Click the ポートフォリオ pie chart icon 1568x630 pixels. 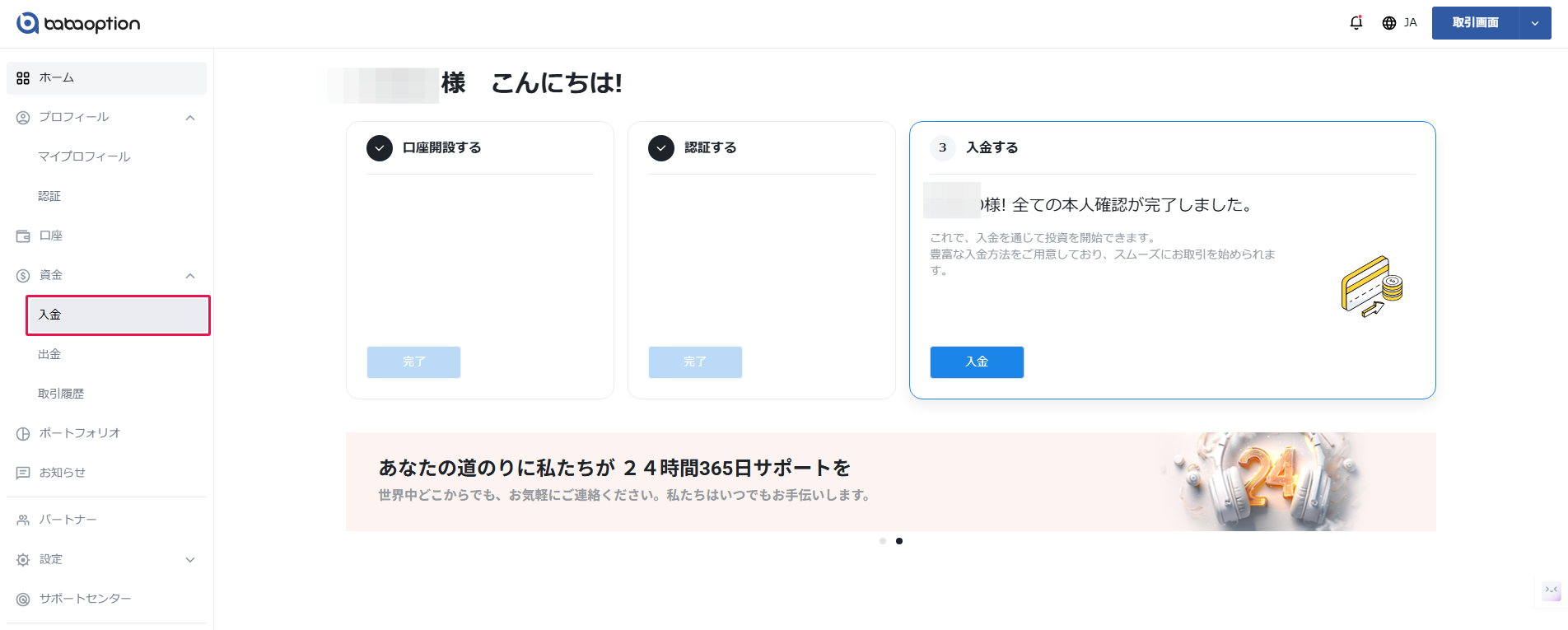point(23,434)
